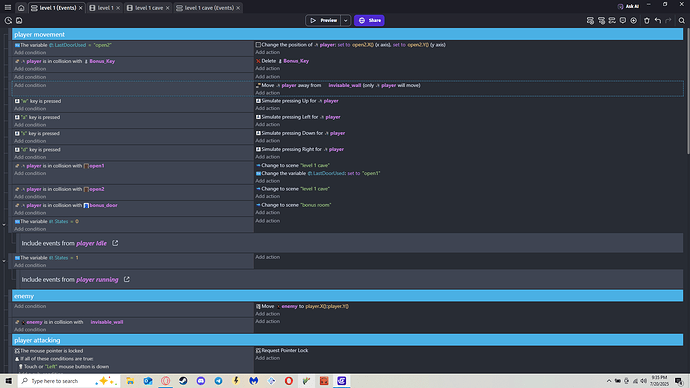Undo the last change
690x388 pixels.
click(x=657, y=20)
